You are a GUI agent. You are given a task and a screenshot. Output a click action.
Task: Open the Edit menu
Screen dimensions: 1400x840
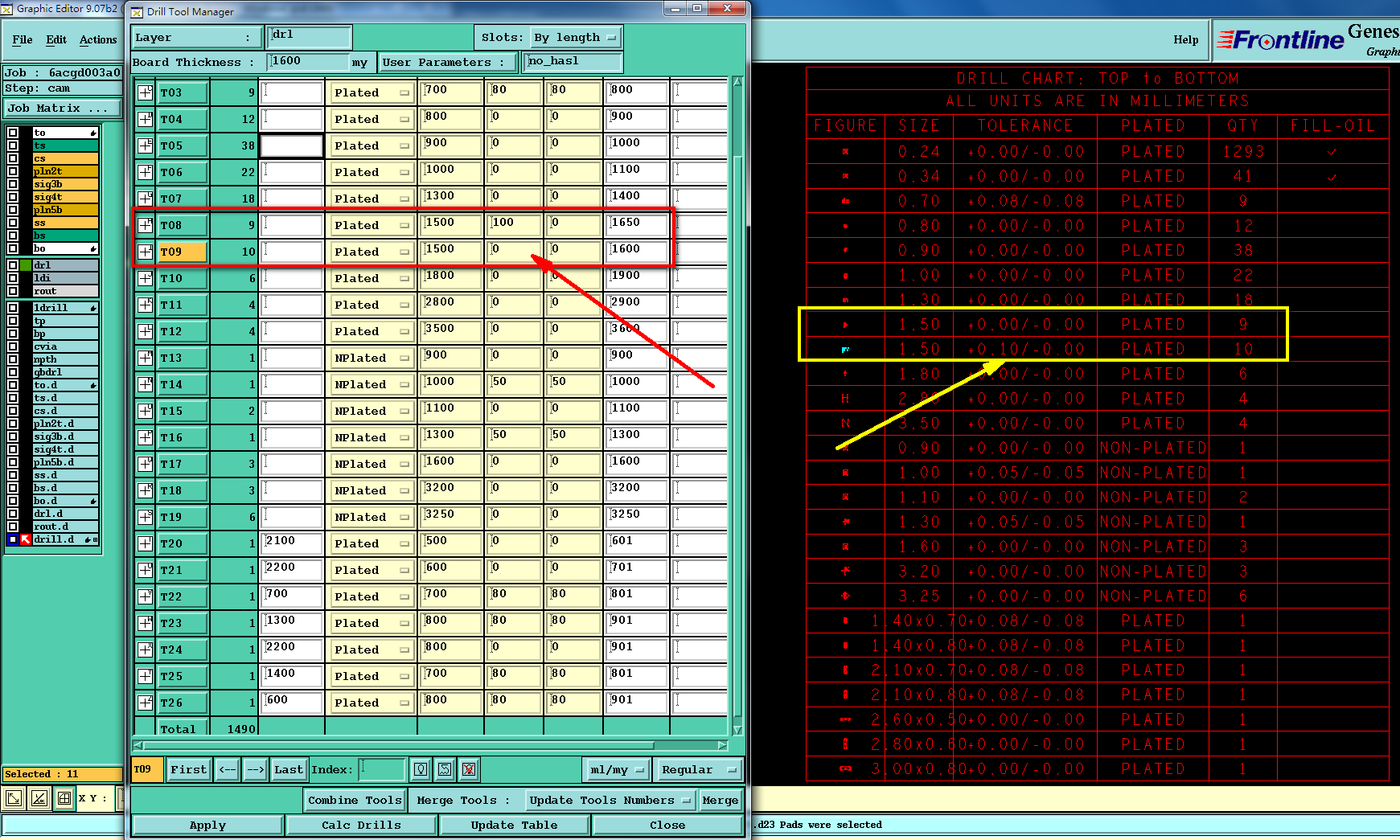(x=56, y=39)
